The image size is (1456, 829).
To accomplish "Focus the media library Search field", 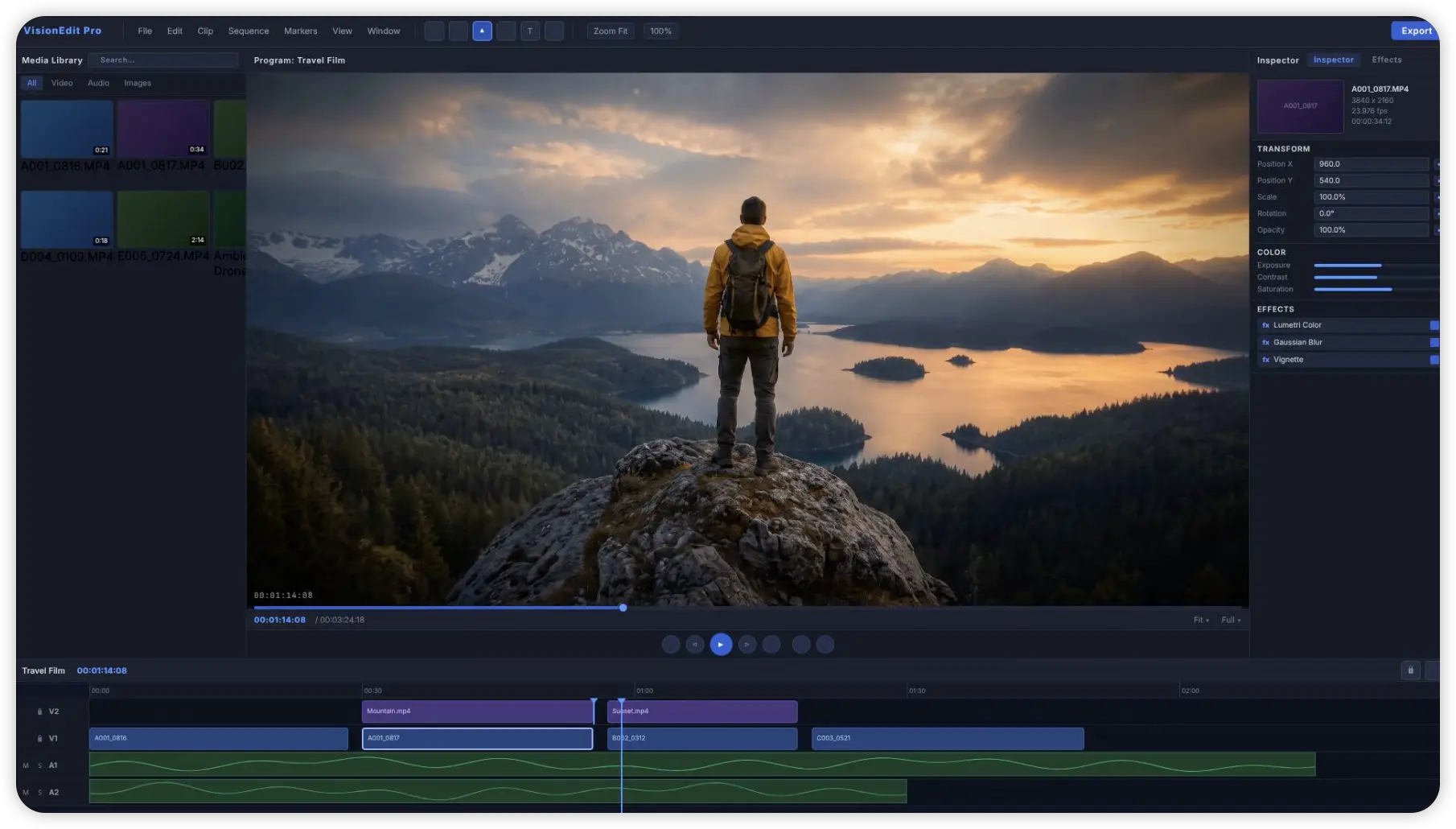I will pos(163,60).
